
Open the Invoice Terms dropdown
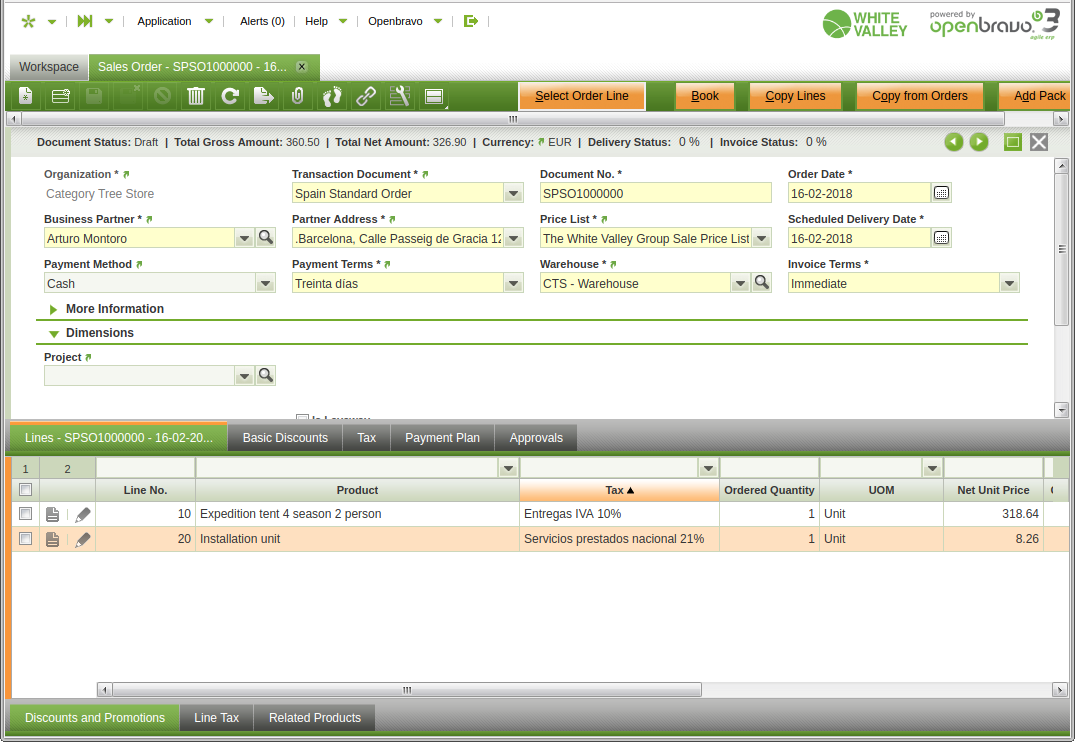pyautogui.click(x=1009, y=284)
